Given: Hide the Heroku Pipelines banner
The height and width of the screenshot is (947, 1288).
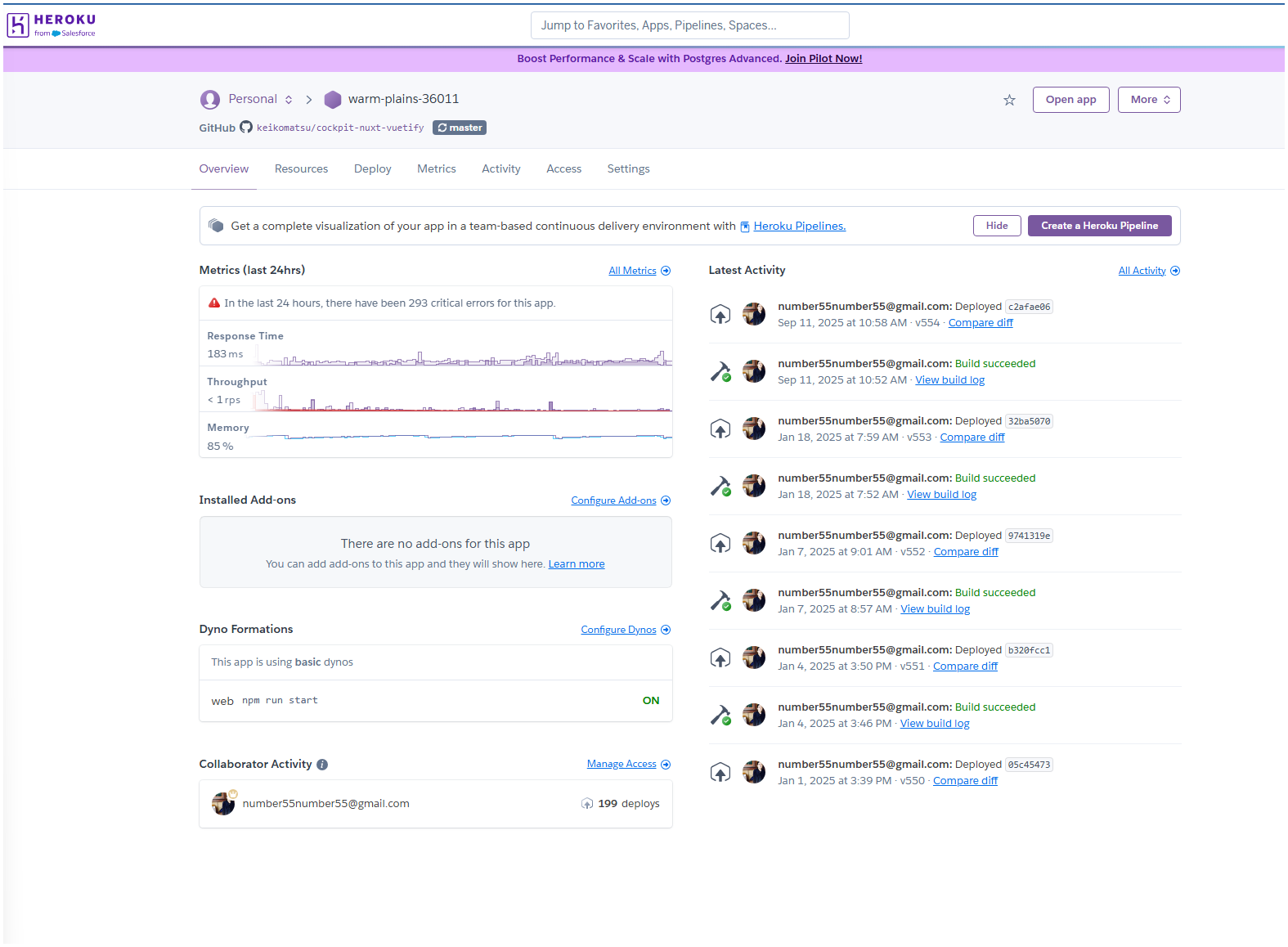Looking at the screenshot, I should 997,226.
